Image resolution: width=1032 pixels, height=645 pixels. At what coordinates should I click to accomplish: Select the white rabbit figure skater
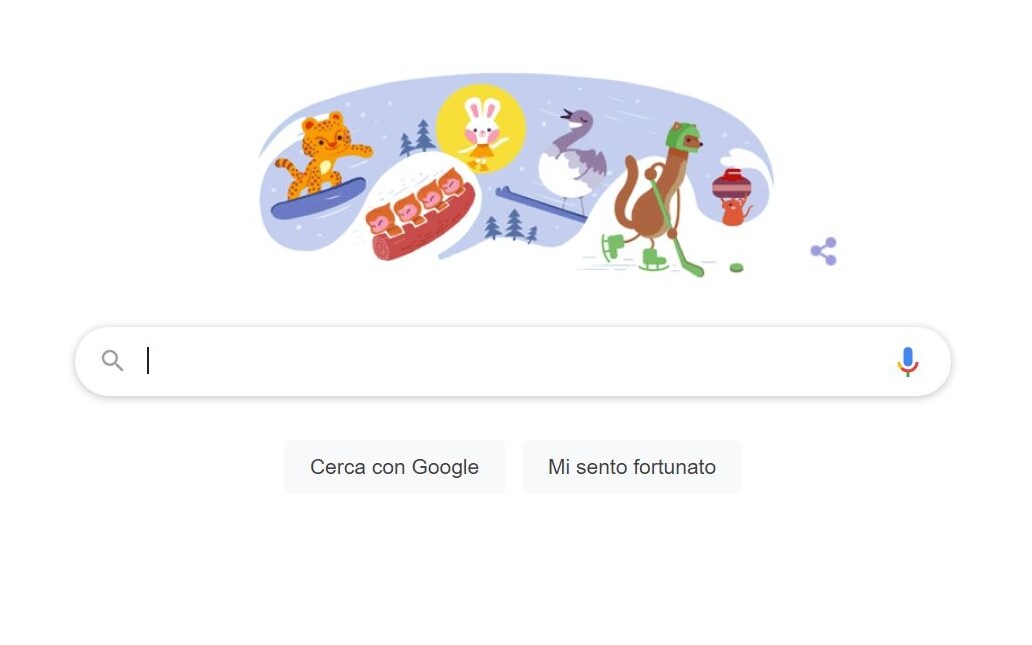482,133
